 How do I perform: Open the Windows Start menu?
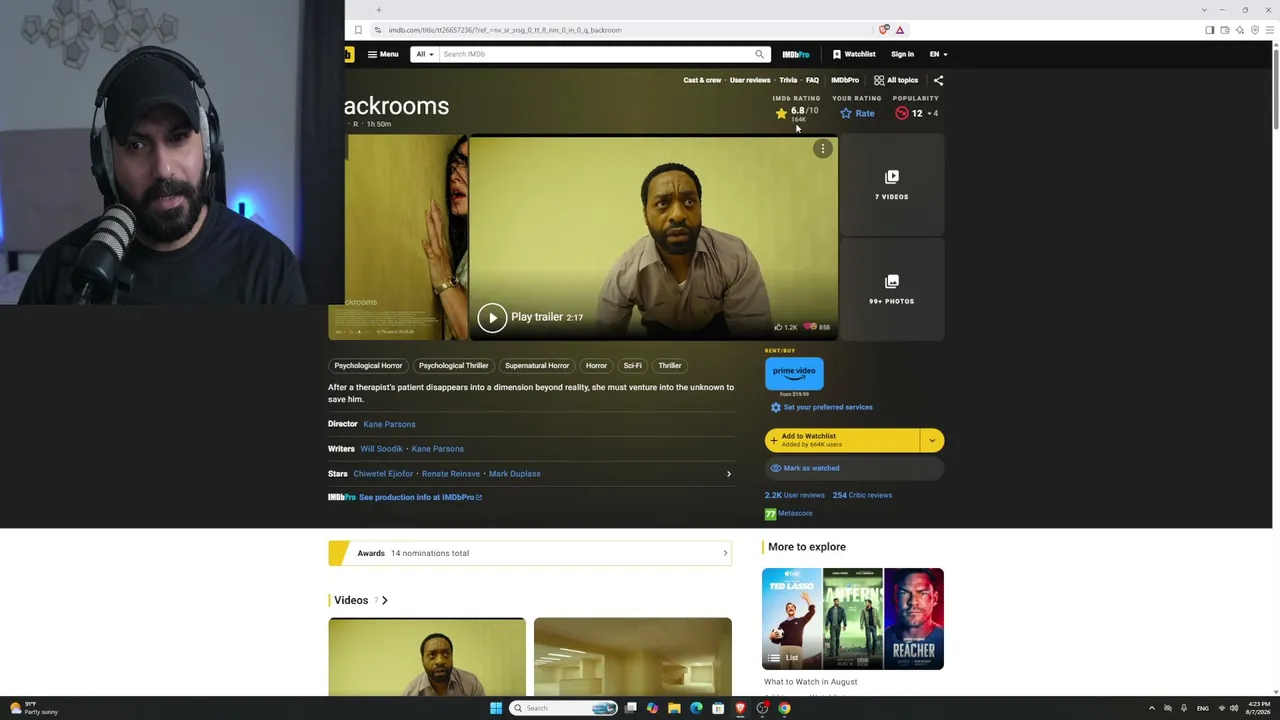pos(496,708)
